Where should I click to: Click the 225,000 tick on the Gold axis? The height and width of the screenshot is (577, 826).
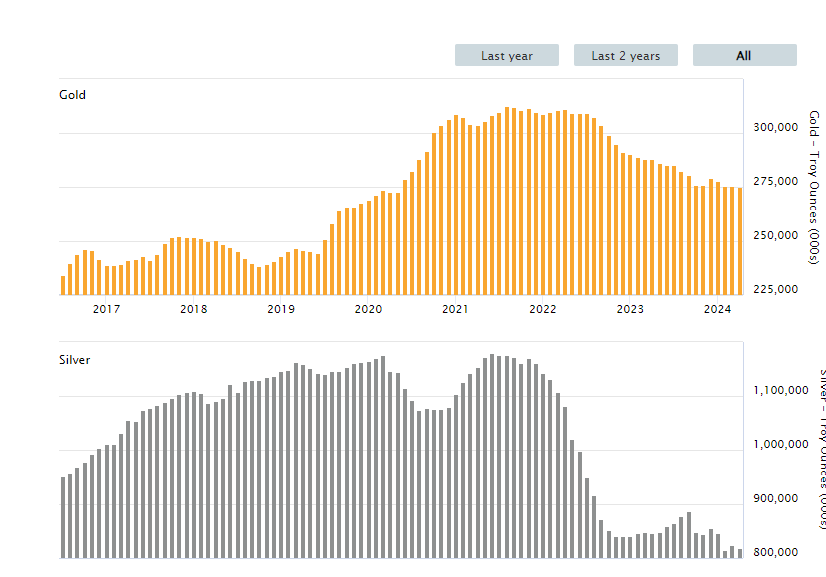point(775,290)
